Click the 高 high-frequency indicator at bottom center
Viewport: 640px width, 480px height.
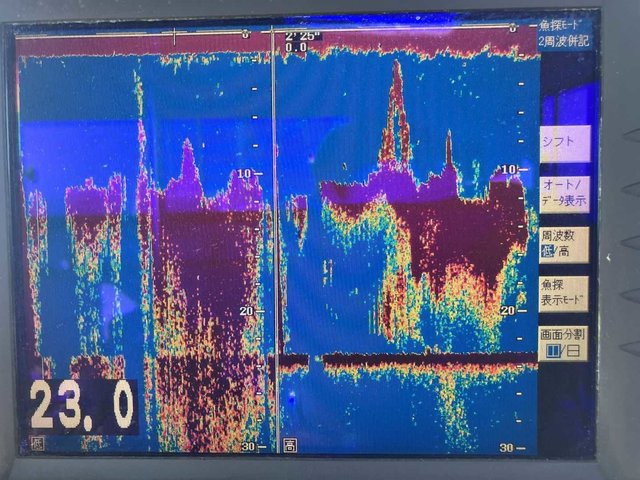coord(289,443)
